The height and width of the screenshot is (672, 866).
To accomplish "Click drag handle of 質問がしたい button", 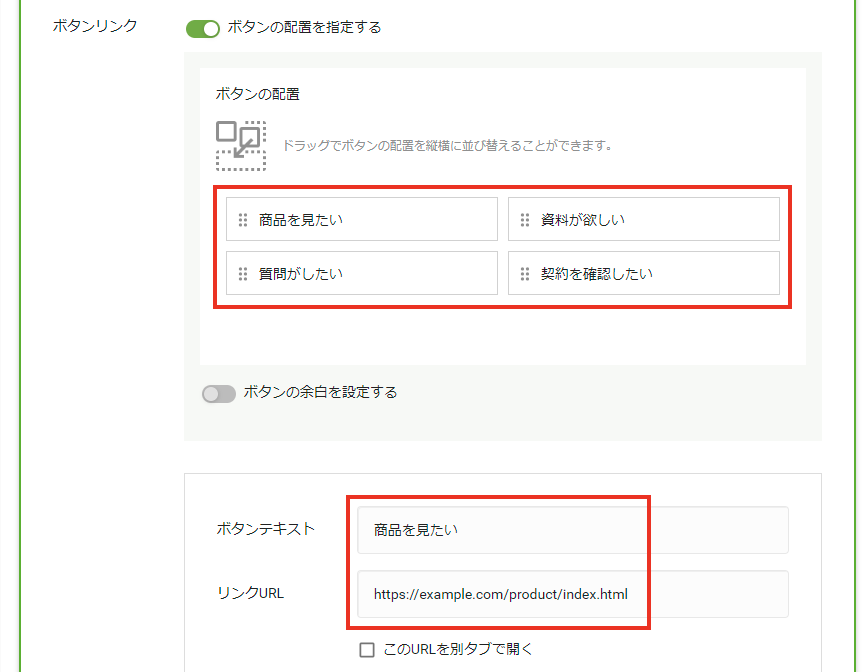I will [x=243, y=274].
